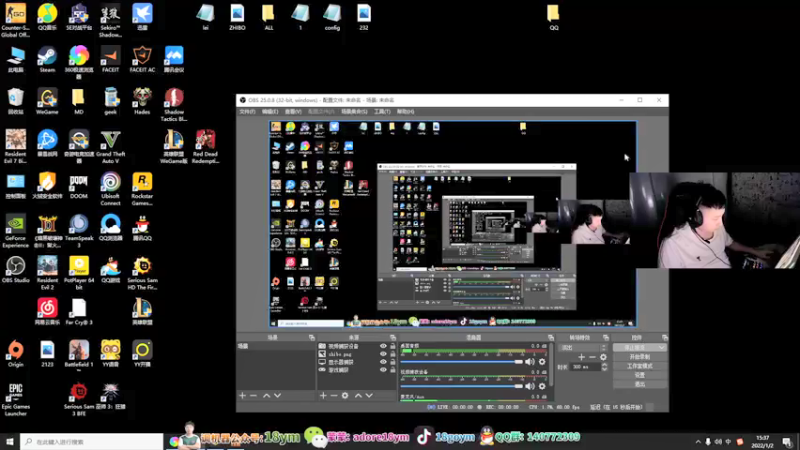Lock the 视频捕获设备 source

(x=392, y=346)
